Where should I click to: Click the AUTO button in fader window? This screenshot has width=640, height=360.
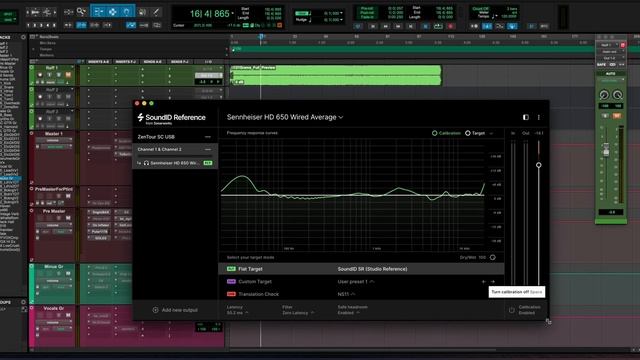pyautogui.click(x=611, y=74)
